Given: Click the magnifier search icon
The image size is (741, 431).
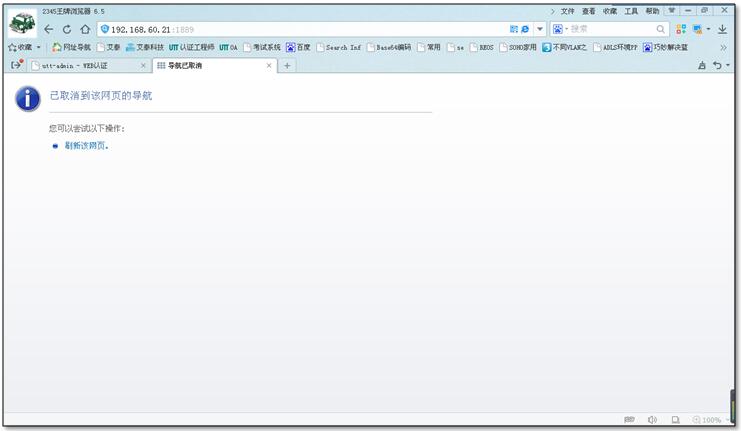Looking at the screenshot, I should pyautogui.click(x=661, y=29).
